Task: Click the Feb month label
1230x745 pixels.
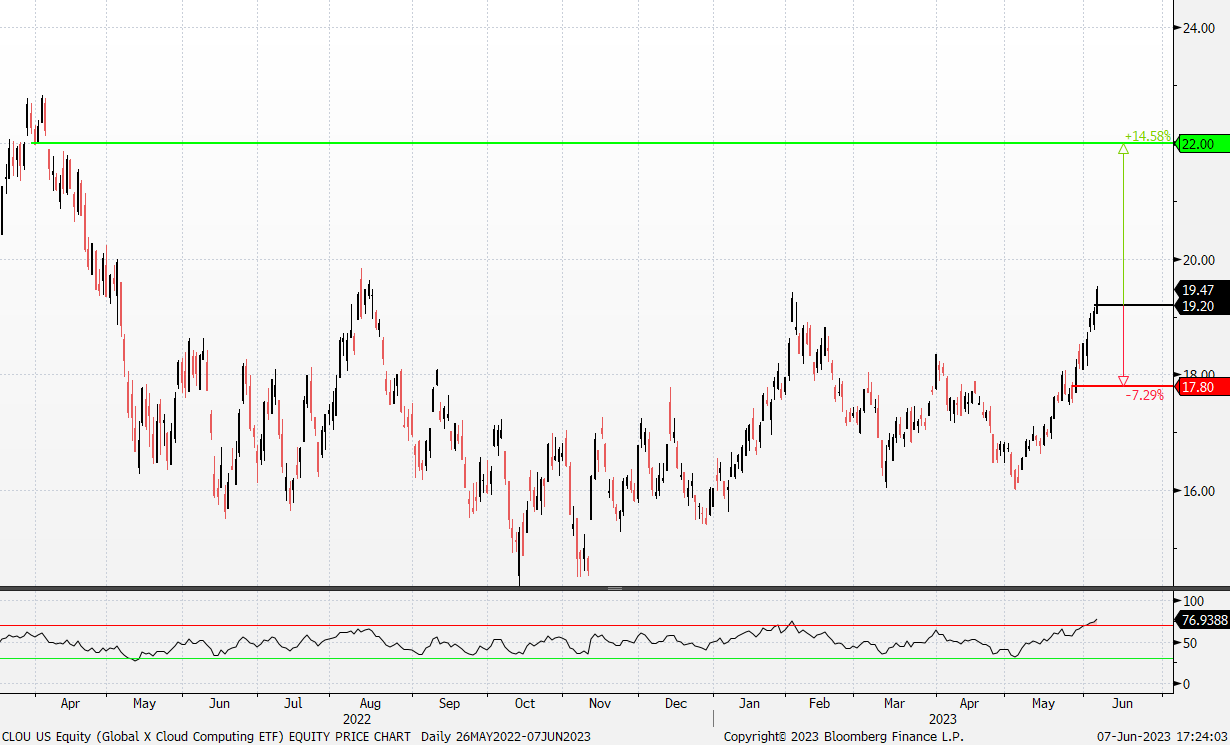Action: pyautogui.click(x=818, y=704)
